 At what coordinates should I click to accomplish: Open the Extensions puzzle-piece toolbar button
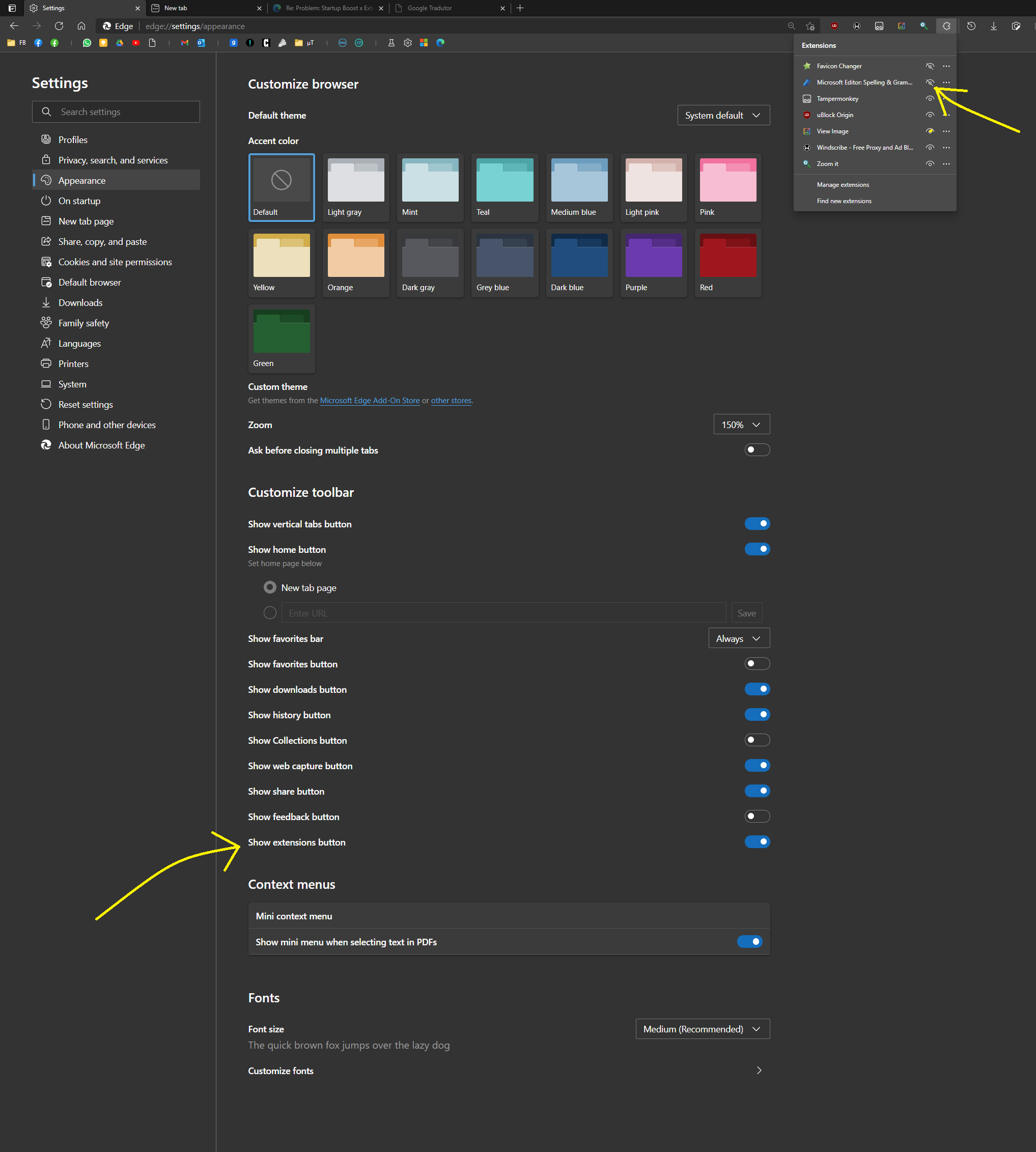(x=946, y=26)
